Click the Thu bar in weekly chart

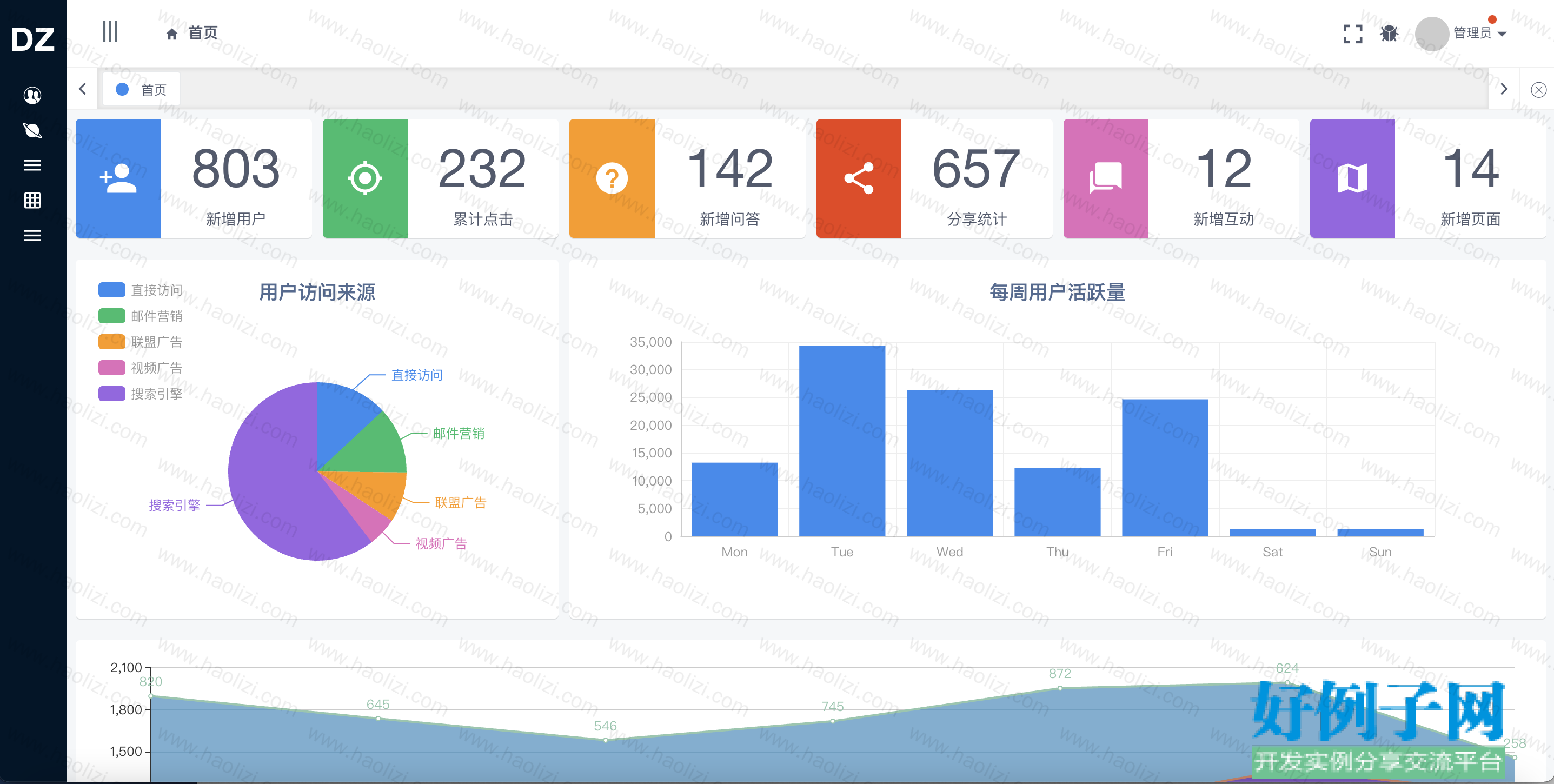click(1058, 502)
